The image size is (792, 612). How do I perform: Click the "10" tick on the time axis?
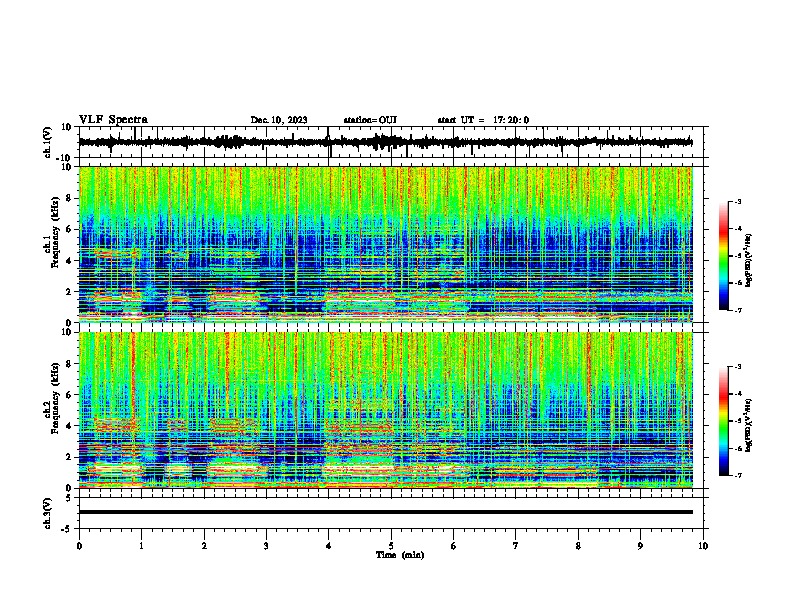703,546
